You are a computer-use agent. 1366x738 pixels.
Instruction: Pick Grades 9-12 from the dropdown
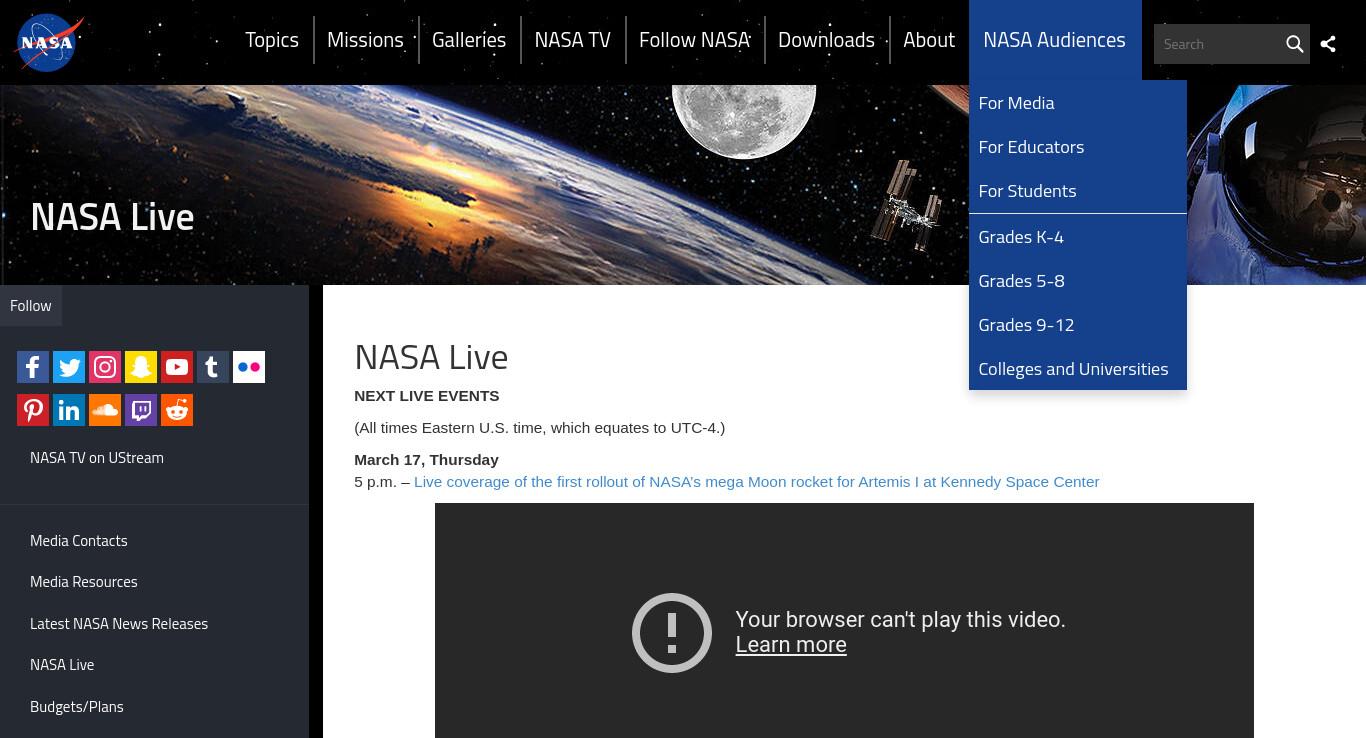tap(1077, 325)
